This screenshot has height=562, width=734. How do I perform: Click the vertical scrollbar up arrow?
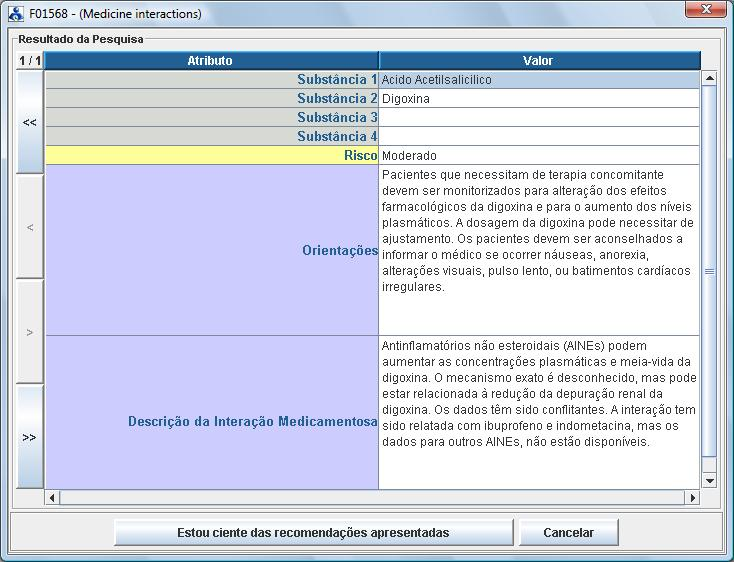(x=709, y=78)
